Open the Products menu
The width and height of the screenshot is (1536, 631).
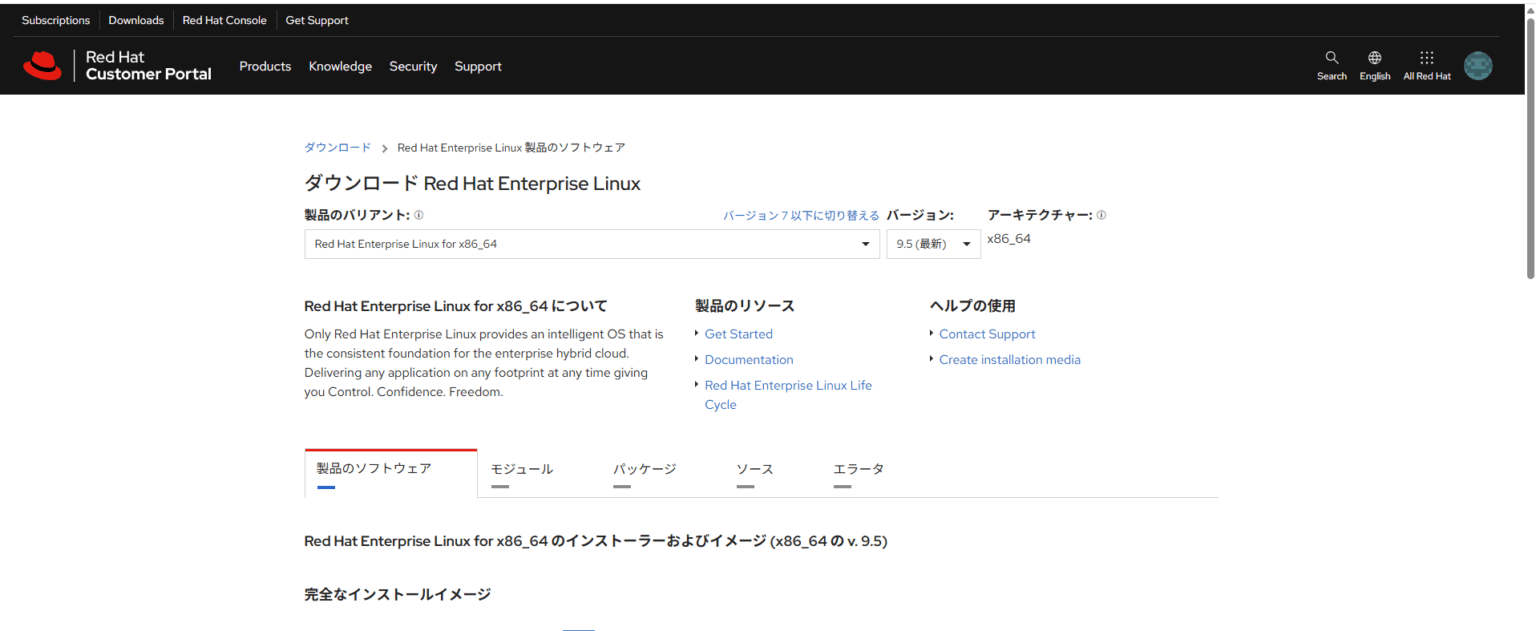click(265, 66)
